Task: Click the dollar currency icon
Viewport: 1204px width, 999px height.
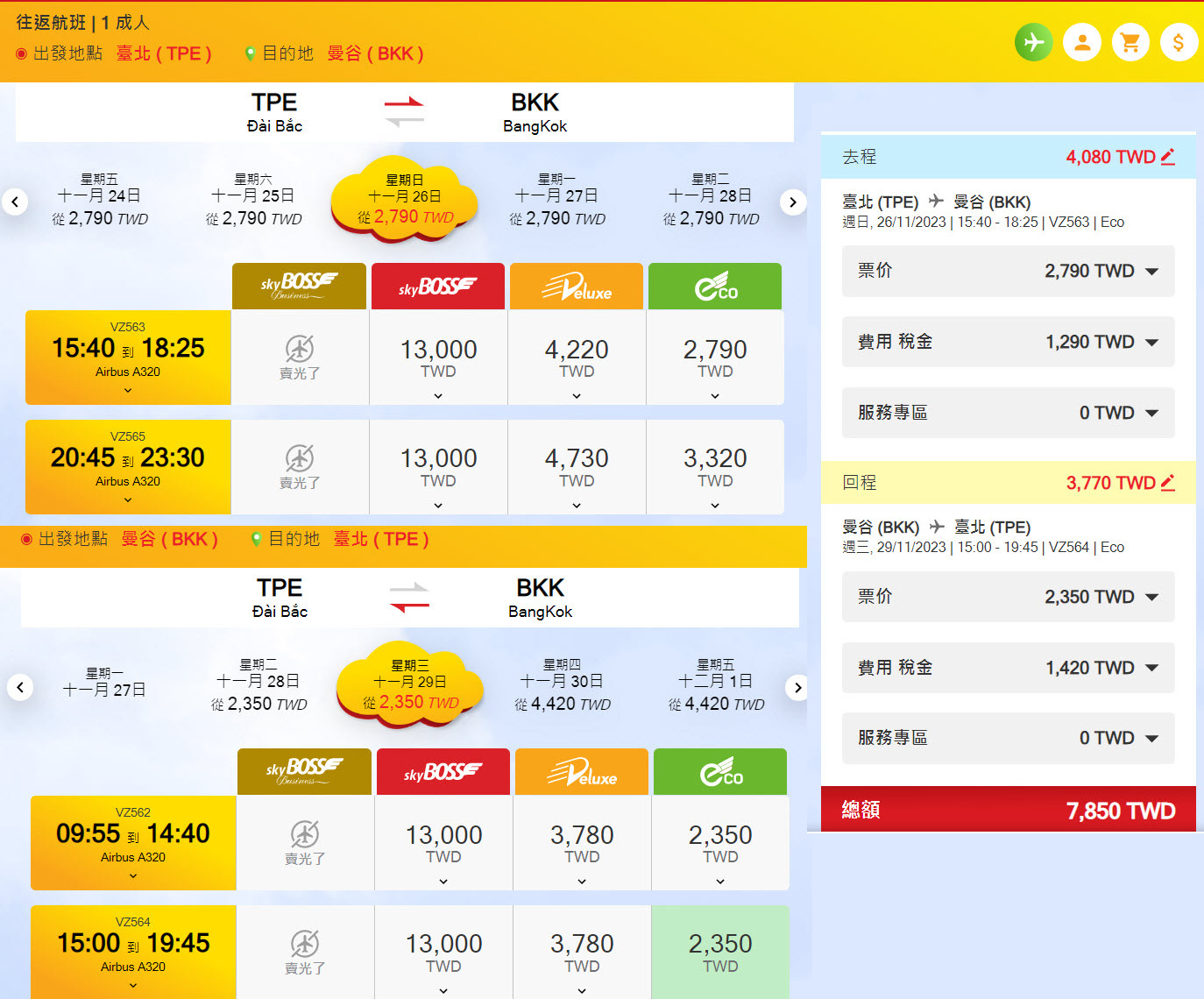Action: pyautogui.click(x=1179, y=42)
